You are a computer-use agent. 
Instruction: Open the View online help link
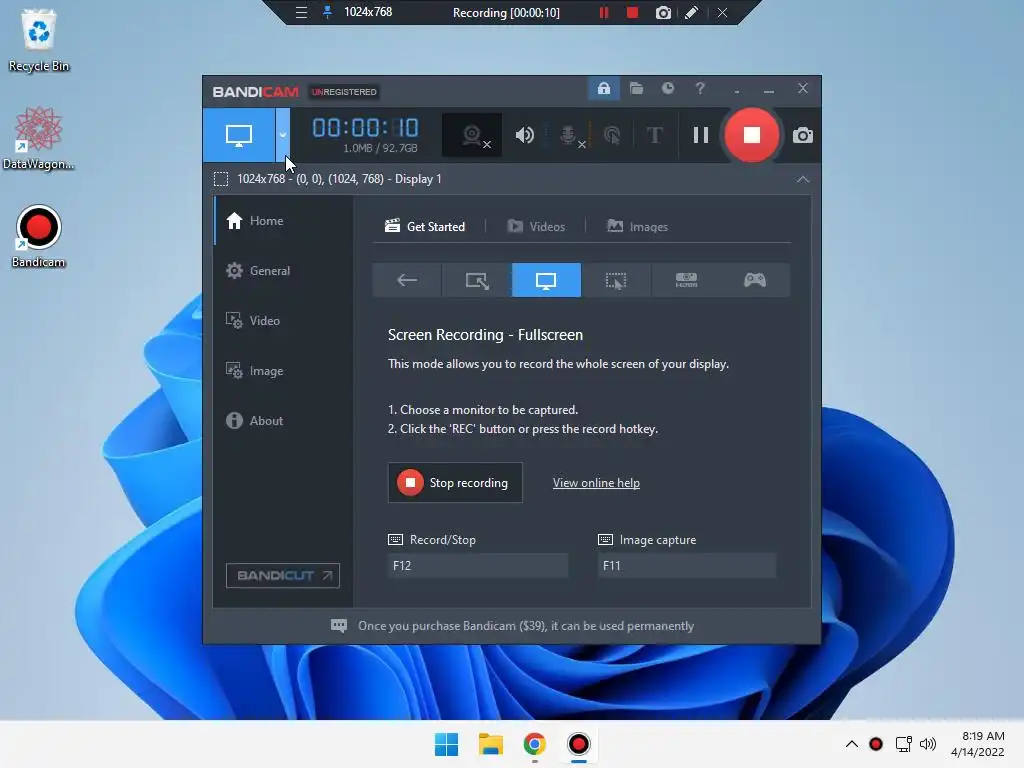point(596,483)
